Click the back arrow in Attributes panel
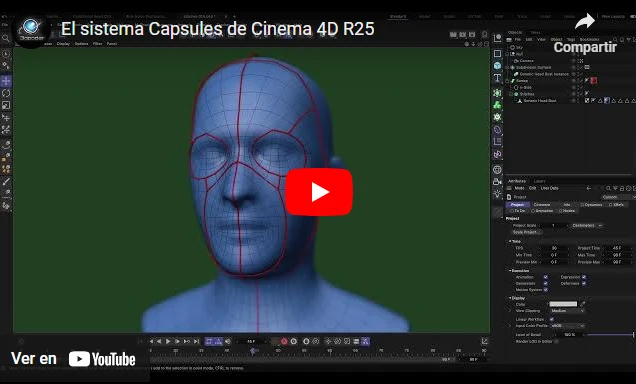 [x=589, y=188]
